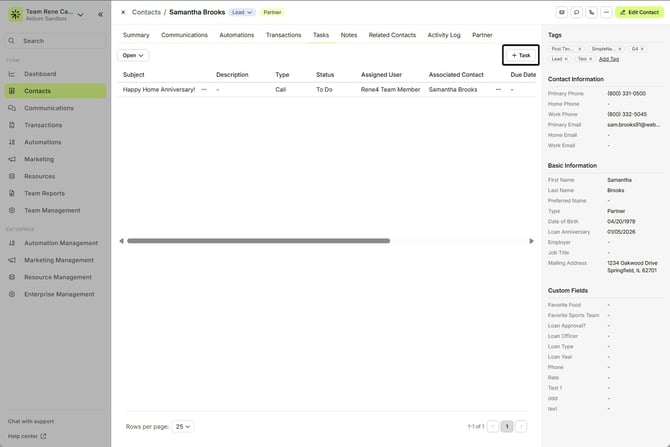This screenshot has height=447, width=670.
Task: Click the Transactions sidebar icon
Action: point(12,125)
